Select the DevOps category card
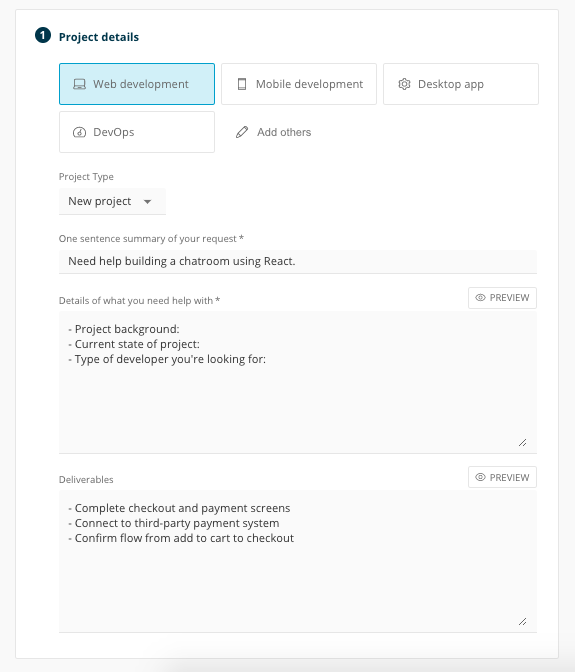The height and width of the screenshot is (672, 575). coord(137,132)
